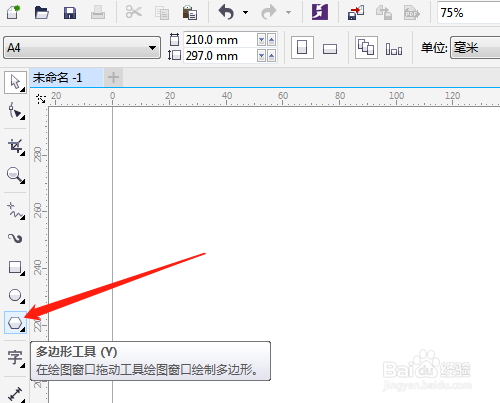
Task: Click the Copy icon
Action: click(162, 13)
